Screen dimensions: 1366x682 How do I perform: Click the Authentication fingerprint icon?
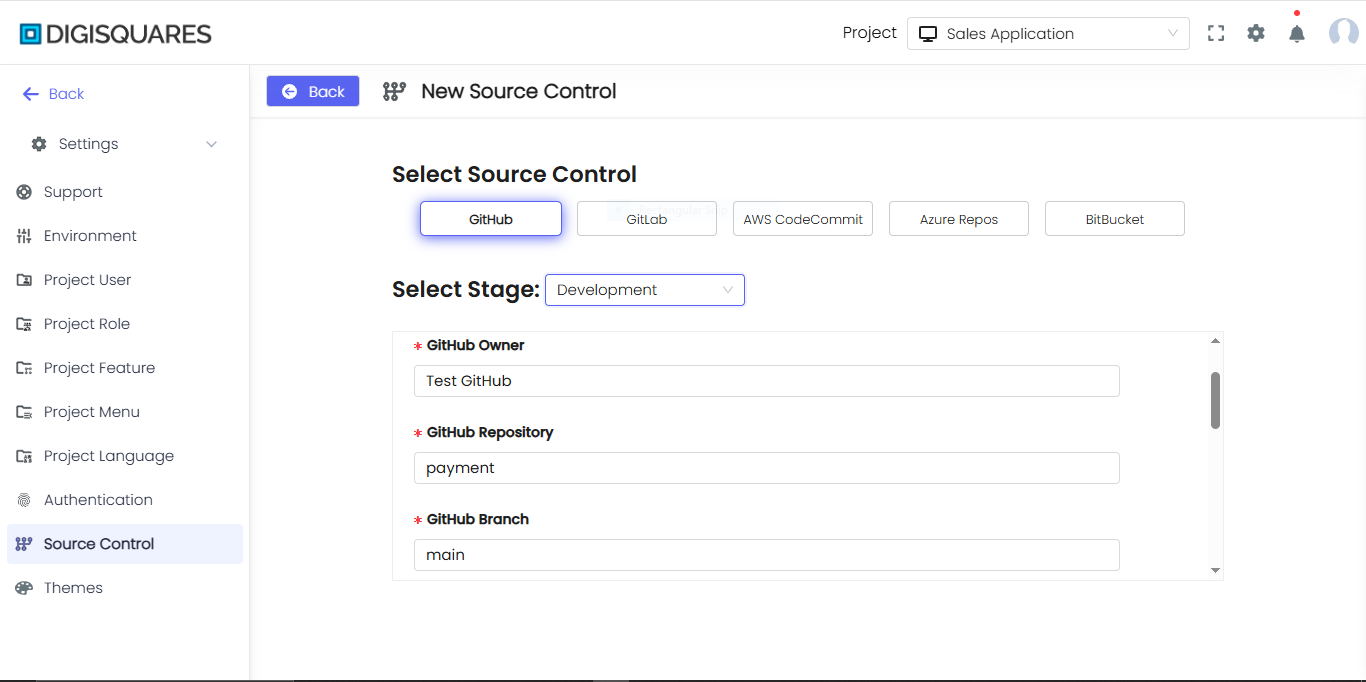24,500
